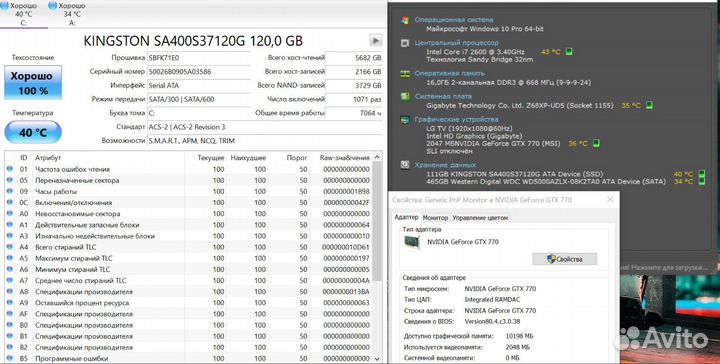Click the CPU 43 °C temperature indicator icon
The width and height of the screenshot is (720, 364).
(569, 52)
